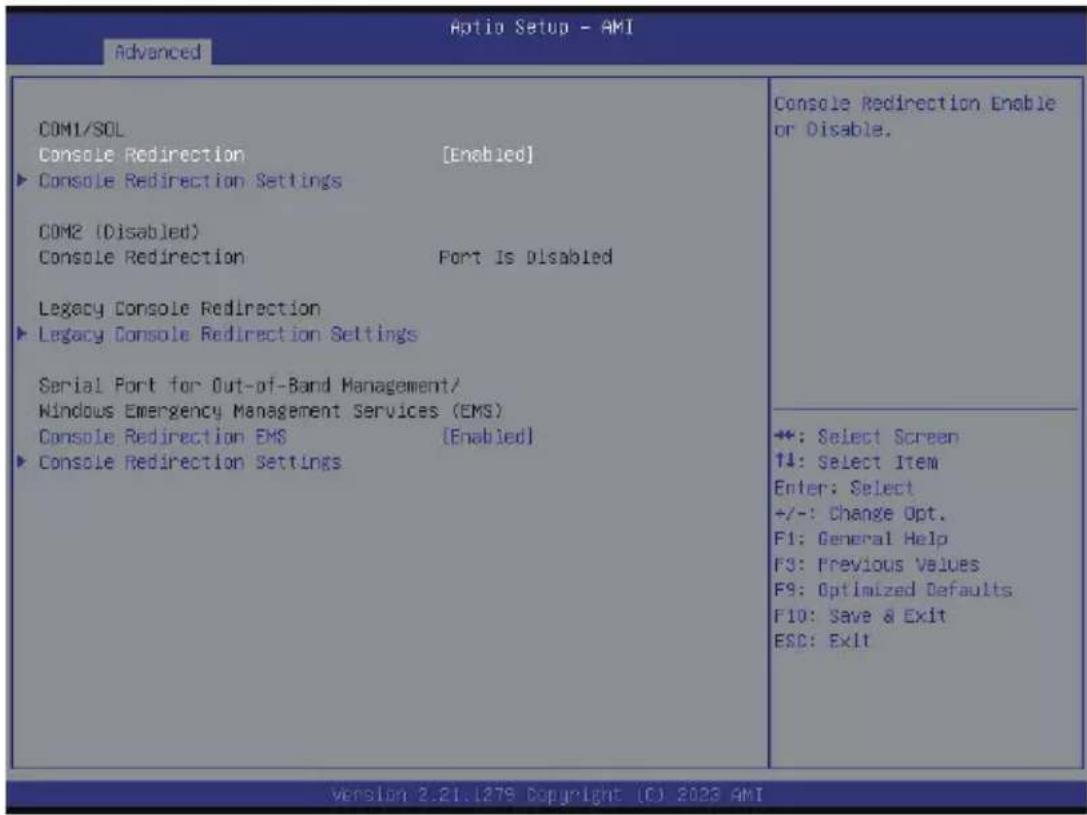Click the 'Select Screen' key hint
Image resolution: width=1087 pixels, height=815 pixels.
click(867, 437)
